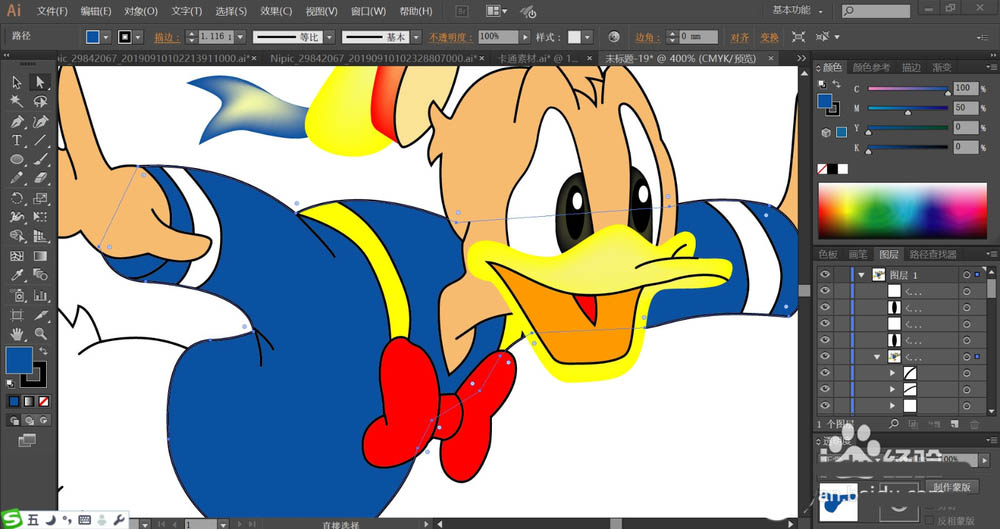Screen dimensions: 1000x529
Task: Open the 文件(F) menu
Action: tap(52, 11)
